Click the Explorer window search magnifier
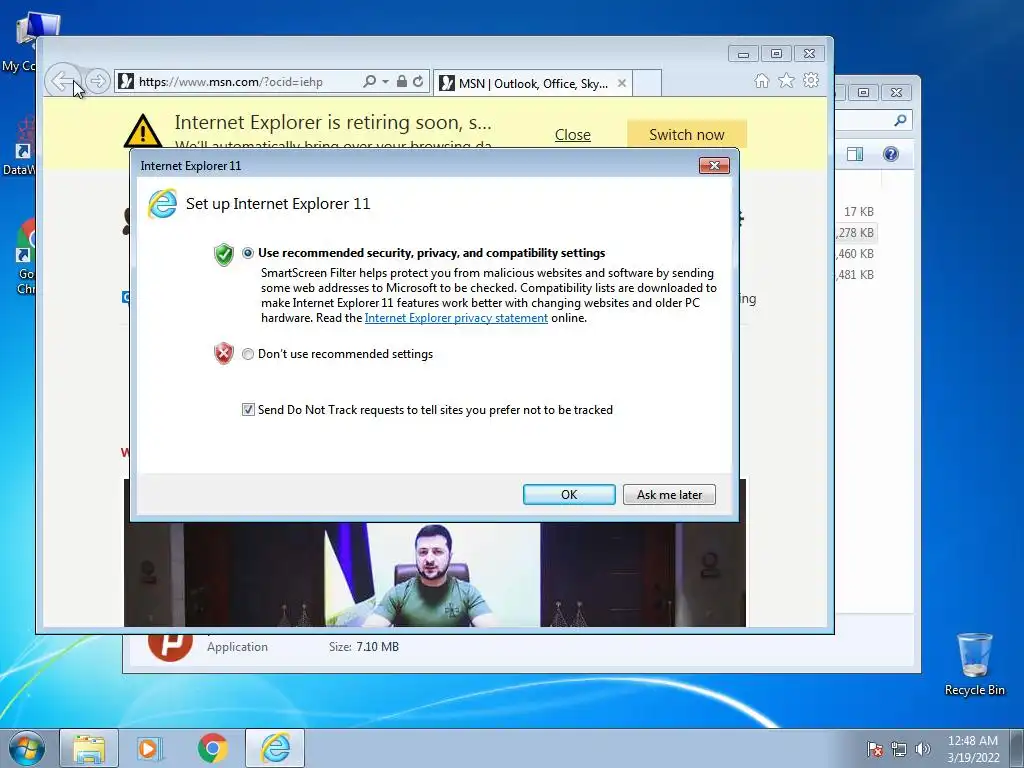The height and width of the screenshot is (768, 1024). [900, 120]
